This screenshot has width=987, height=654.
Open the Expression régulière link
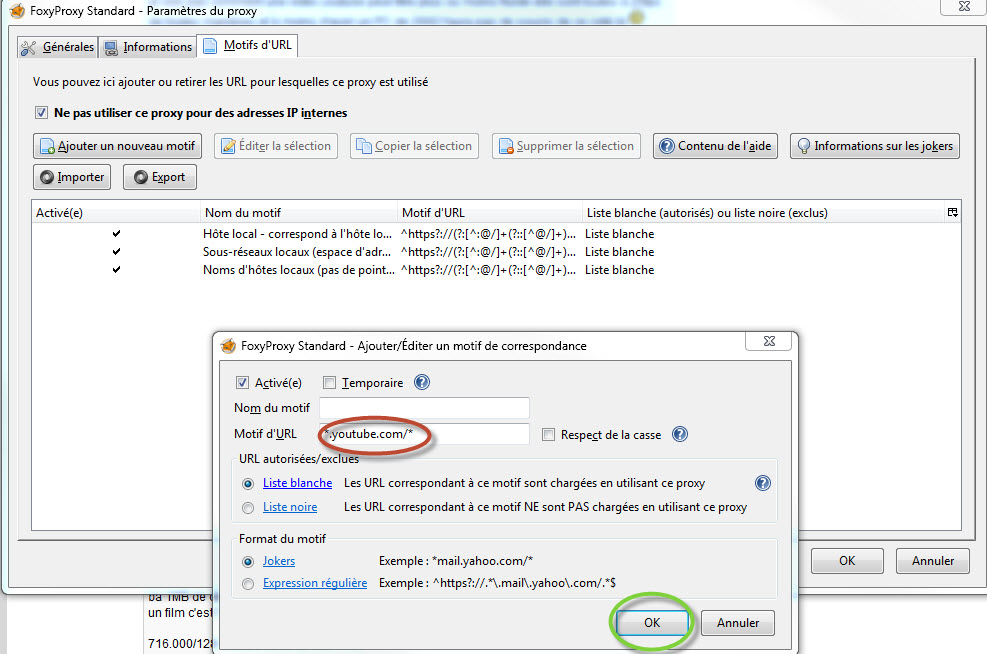pyautogui.click(x=315, y=583)
